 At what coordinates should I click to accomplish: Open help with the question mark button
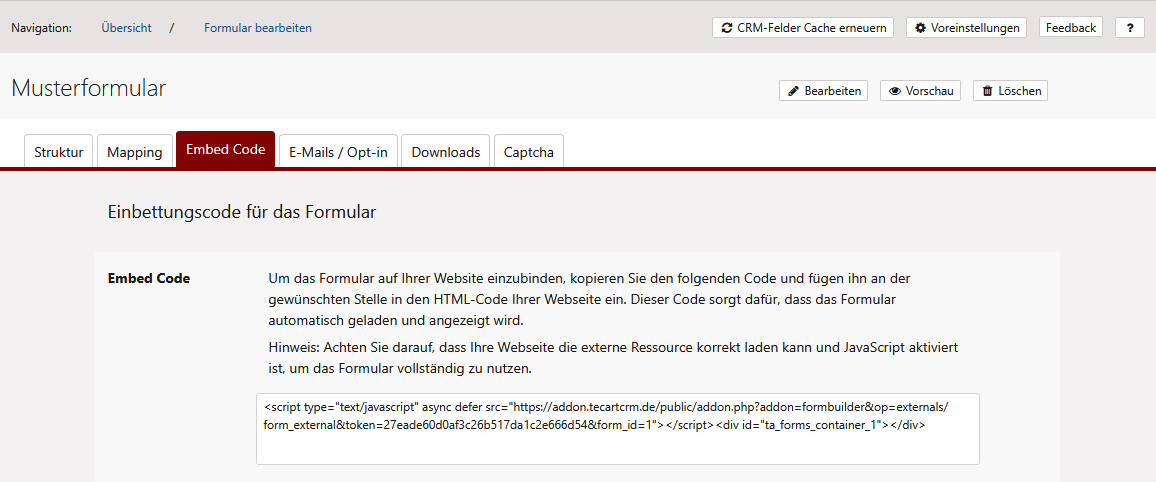[x=1129, y=28]
